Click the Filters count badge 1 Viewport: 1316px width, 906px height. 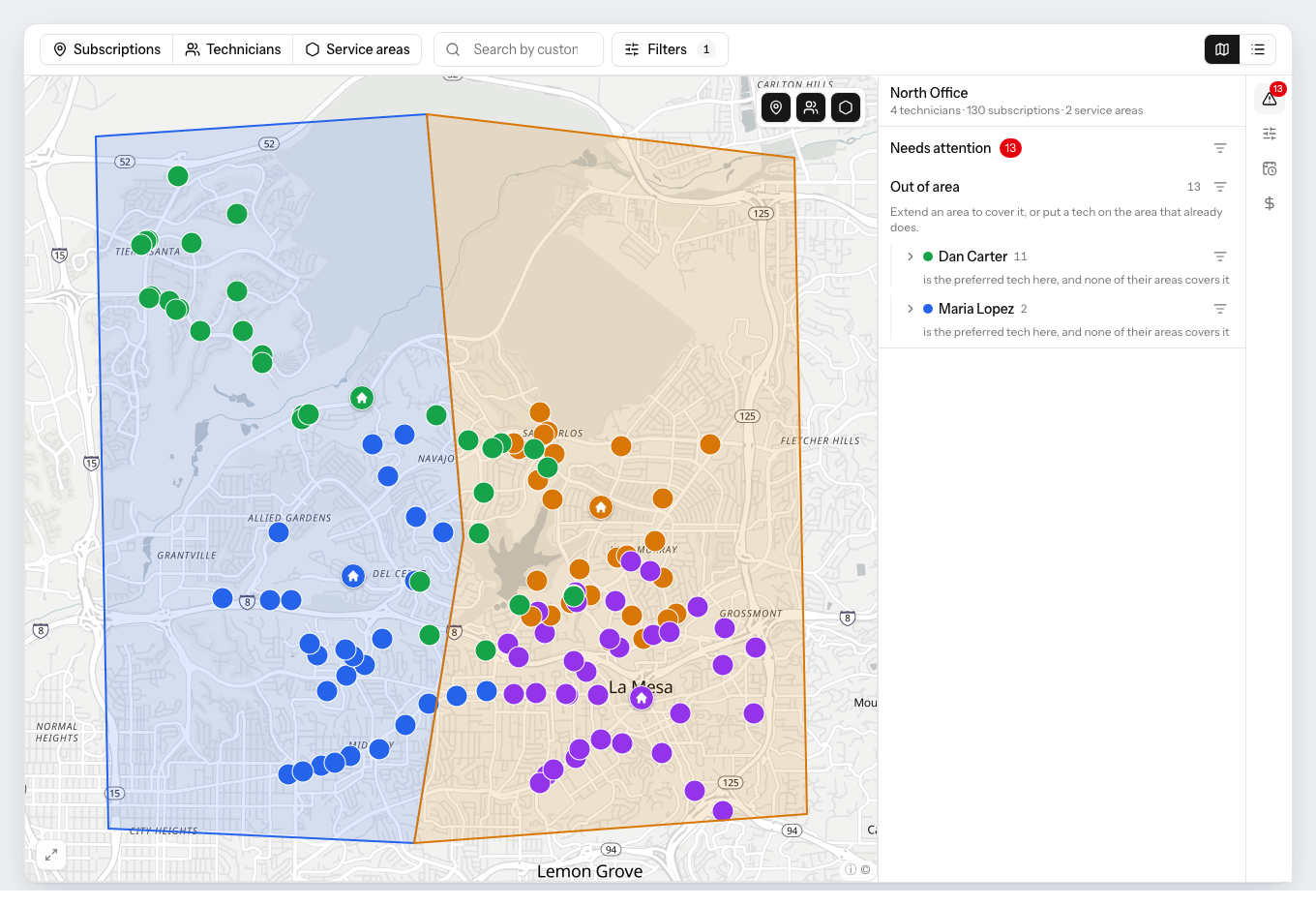point(706,49)
